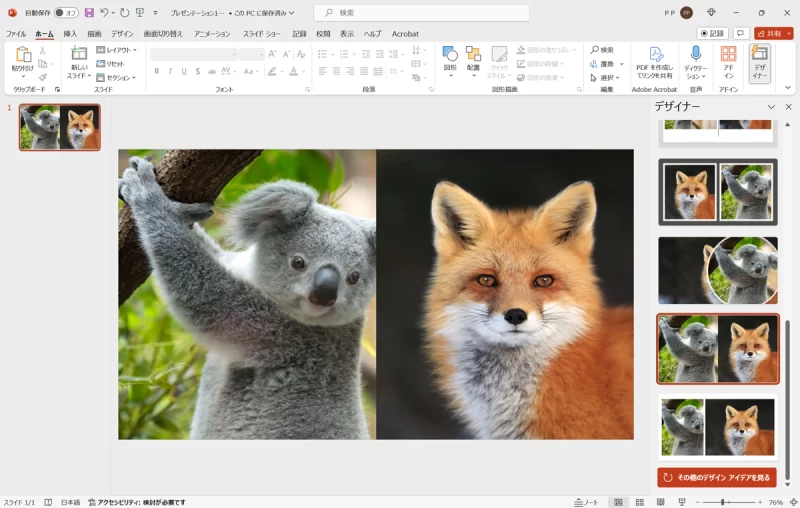Switch to the アニメーション (Animations) tab

(211, 34)
